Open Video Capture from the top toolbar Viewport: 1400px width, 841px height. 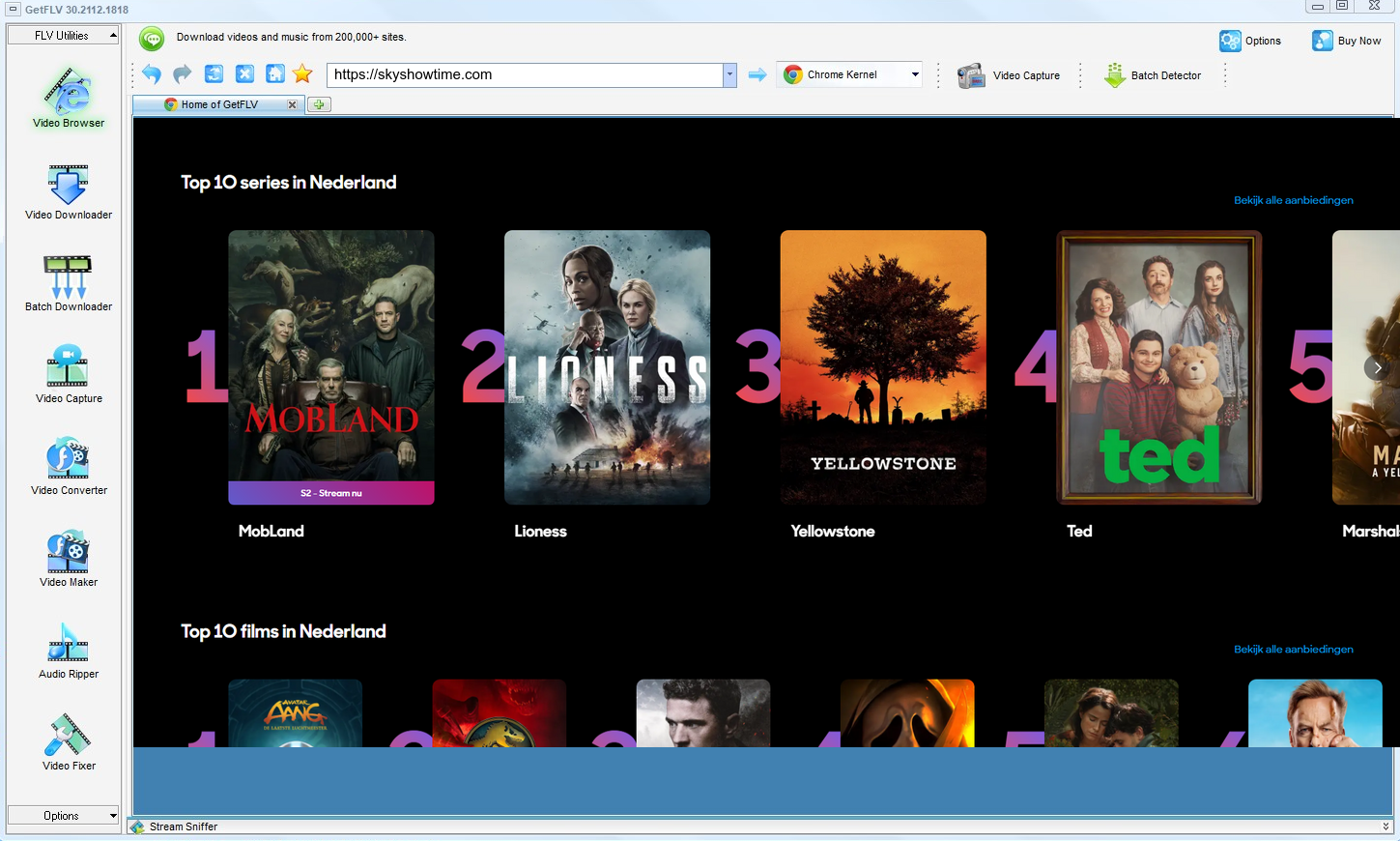[x=1009, y=75]
